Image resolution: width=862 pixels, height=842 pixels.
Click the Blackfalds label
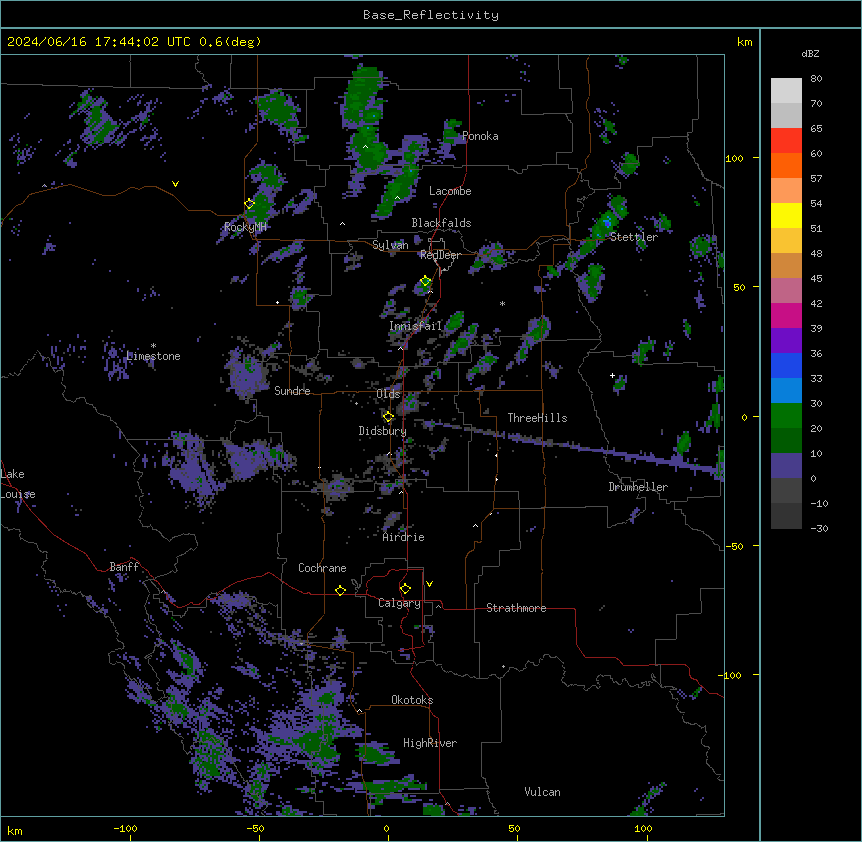click(x=441, y=223)
